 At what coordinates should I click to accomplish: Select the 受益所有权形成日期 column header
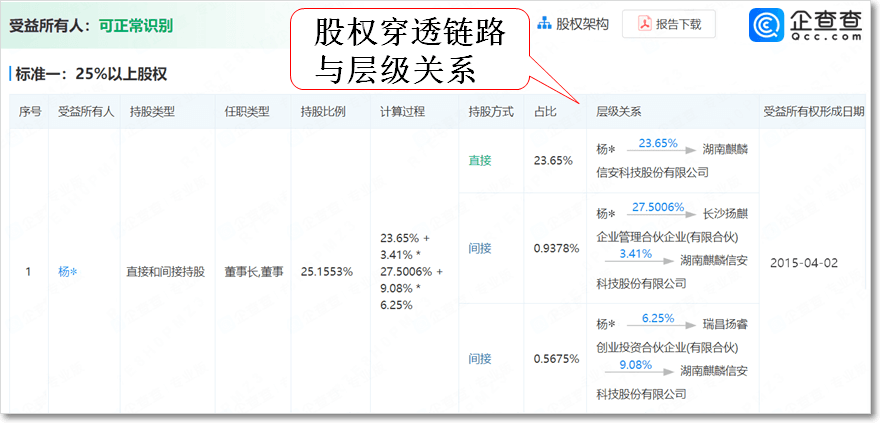814,112
